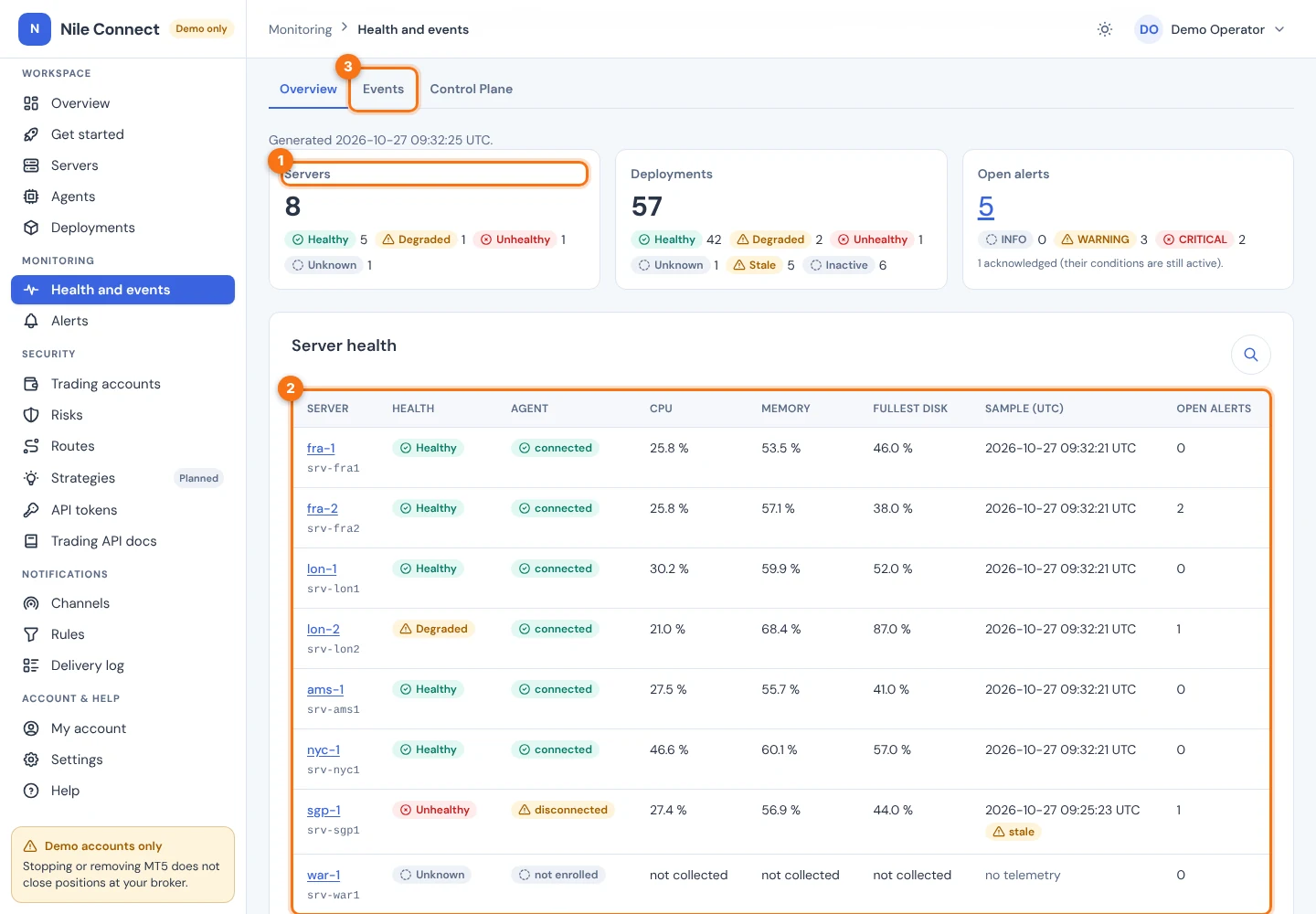
Task: Go to Servers in the sidebar
Action: point(122,165)
